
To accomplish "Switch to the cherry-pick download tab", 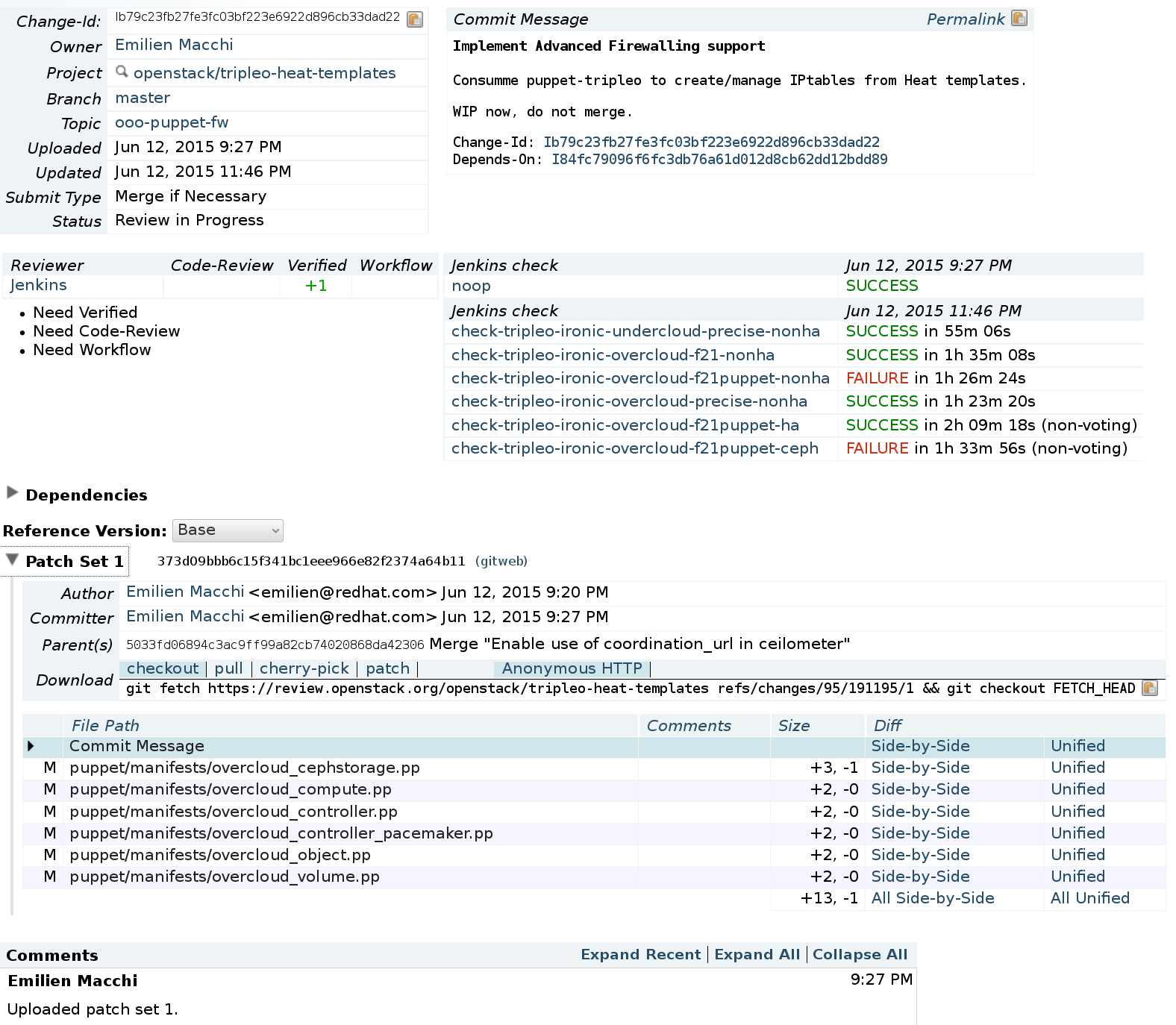I will (x=304, y=668).
